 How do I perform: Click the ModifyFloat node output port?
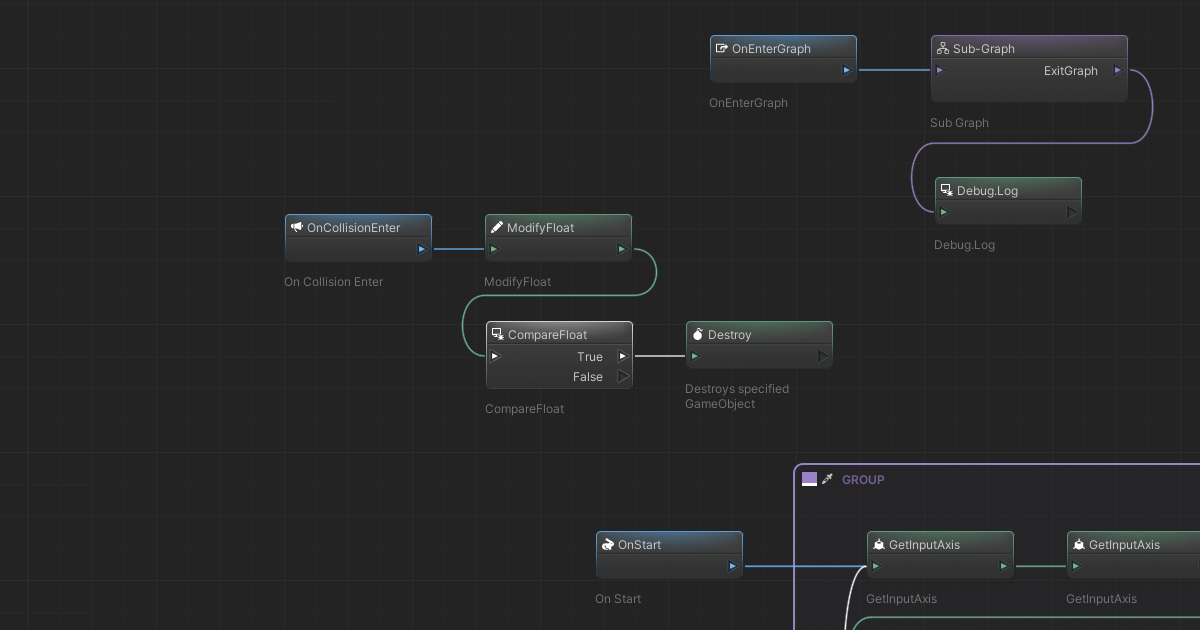tap(621, 249)
